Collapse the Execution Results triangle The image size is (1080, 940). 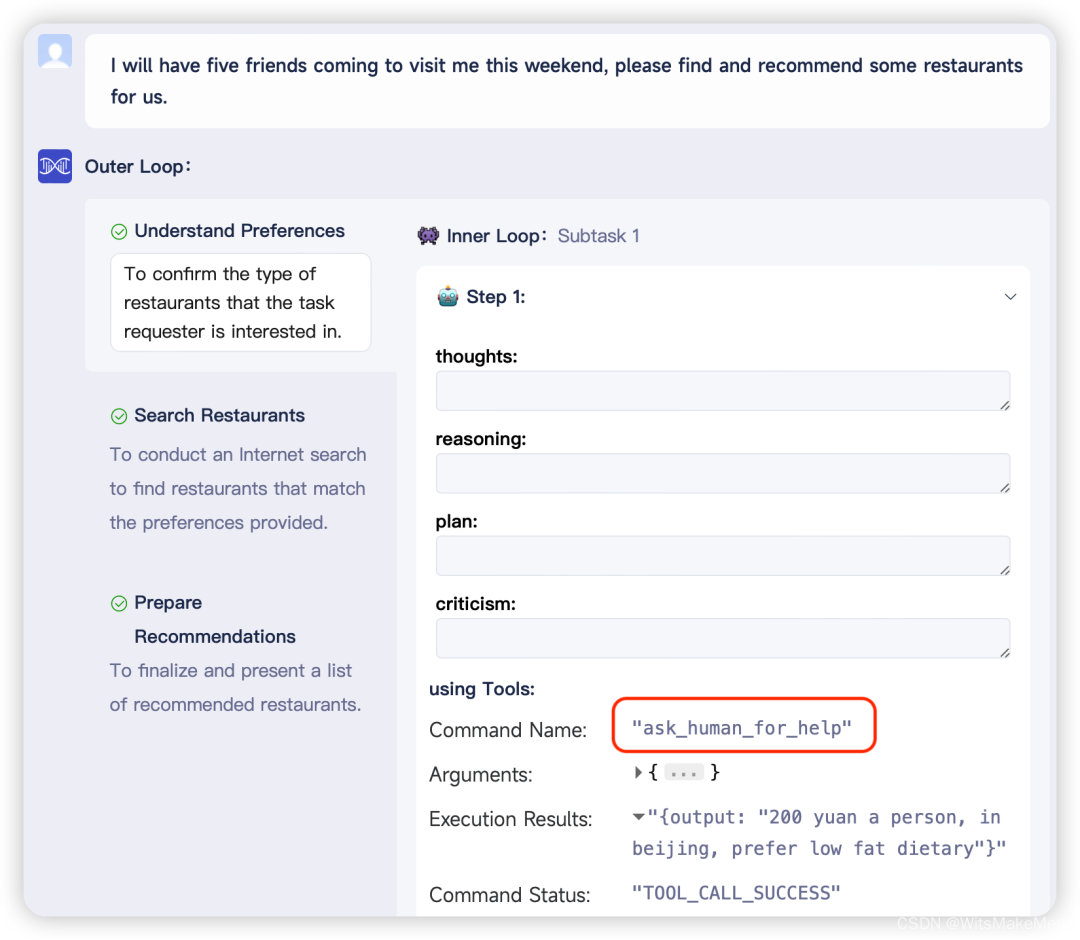(638, 817)
